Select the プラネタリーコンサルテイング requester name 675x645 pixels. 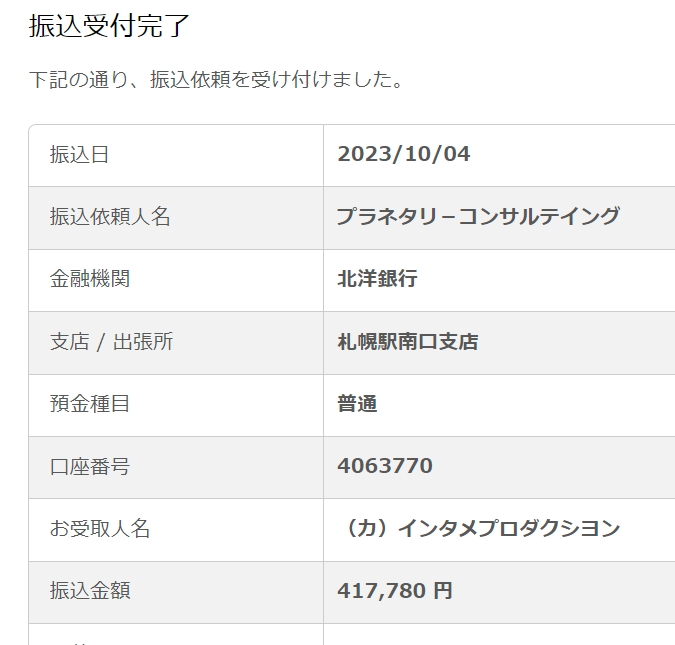coord(478,216)
